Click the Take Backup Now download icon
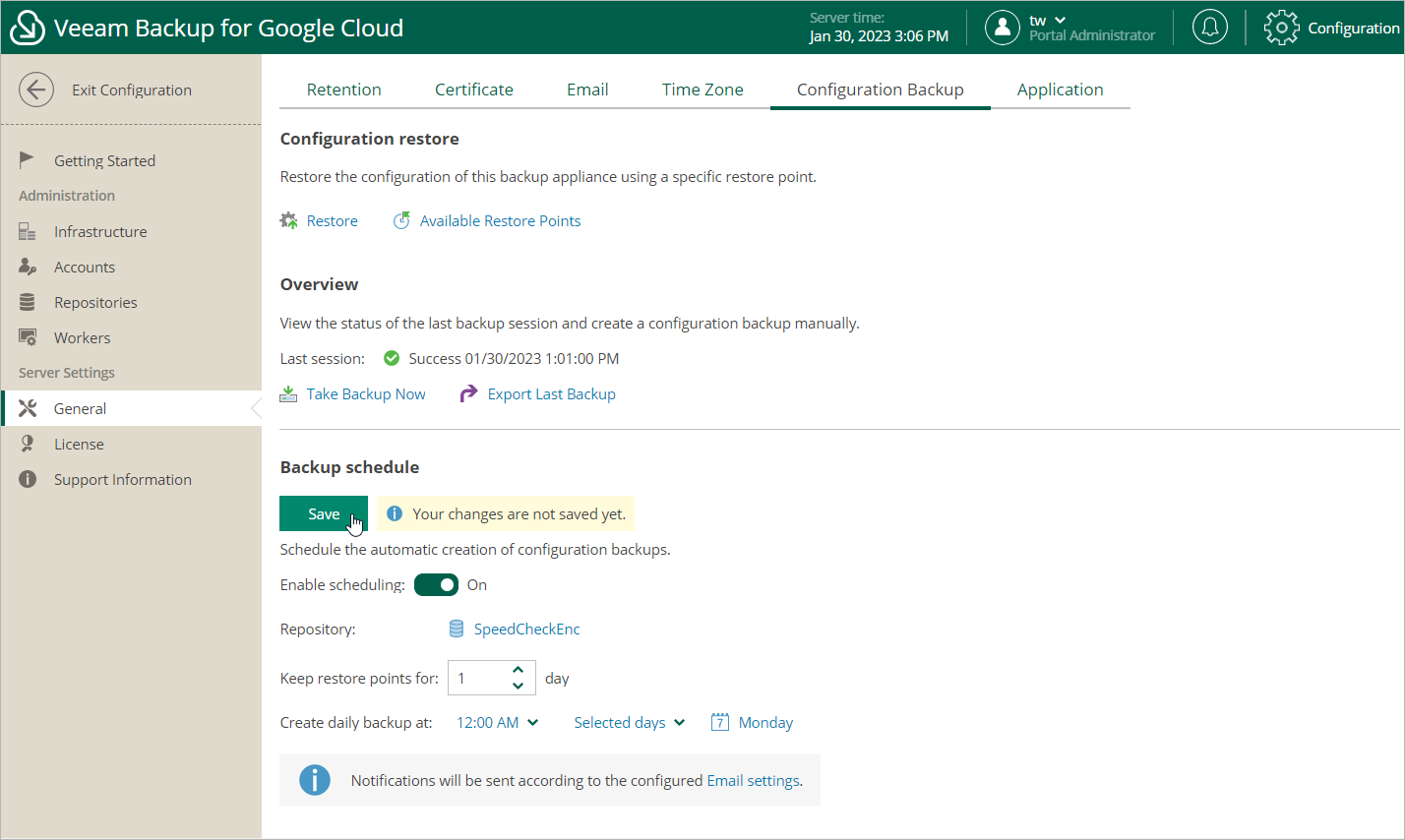 [x=288, y=393]
